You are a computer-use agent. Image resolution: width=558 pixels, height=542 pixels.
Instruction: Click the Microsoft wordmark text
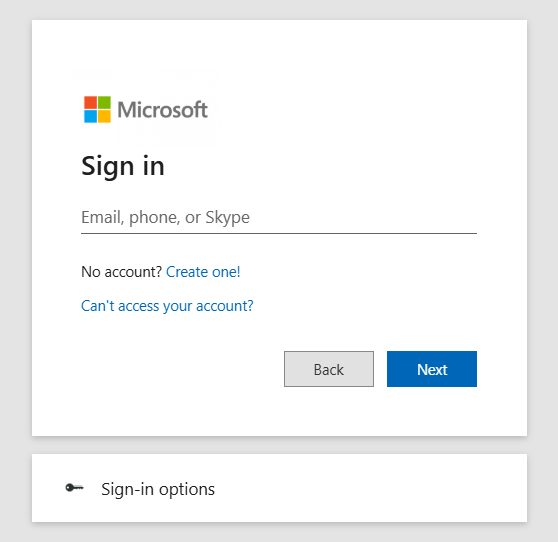coord(162,110)
